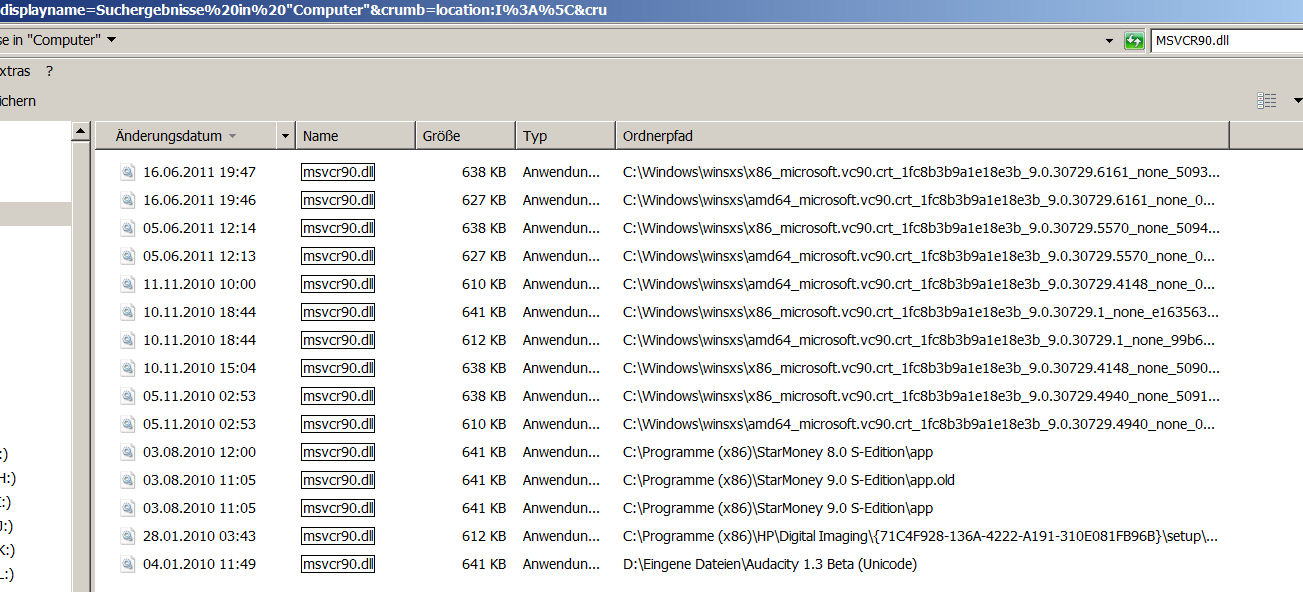Screen dimensions: 1303x592
Task: Click the file icon dated 11.11.2010 10:00
Action: click(128, 284)
